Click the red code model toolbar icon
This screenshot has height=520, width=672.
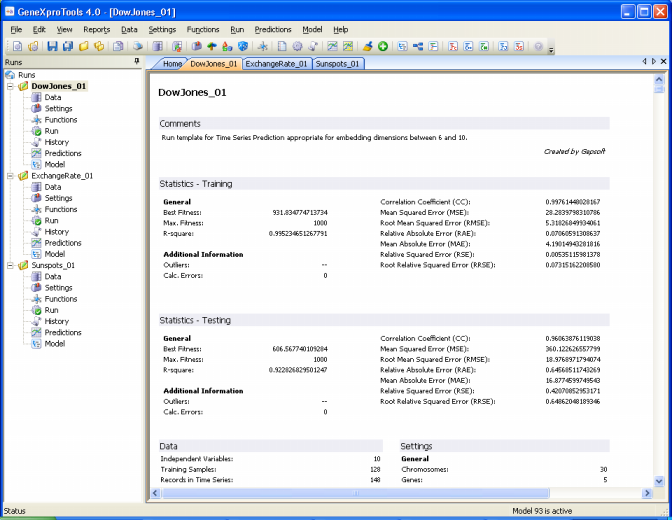pyautogui.click(x=453, y=46)
